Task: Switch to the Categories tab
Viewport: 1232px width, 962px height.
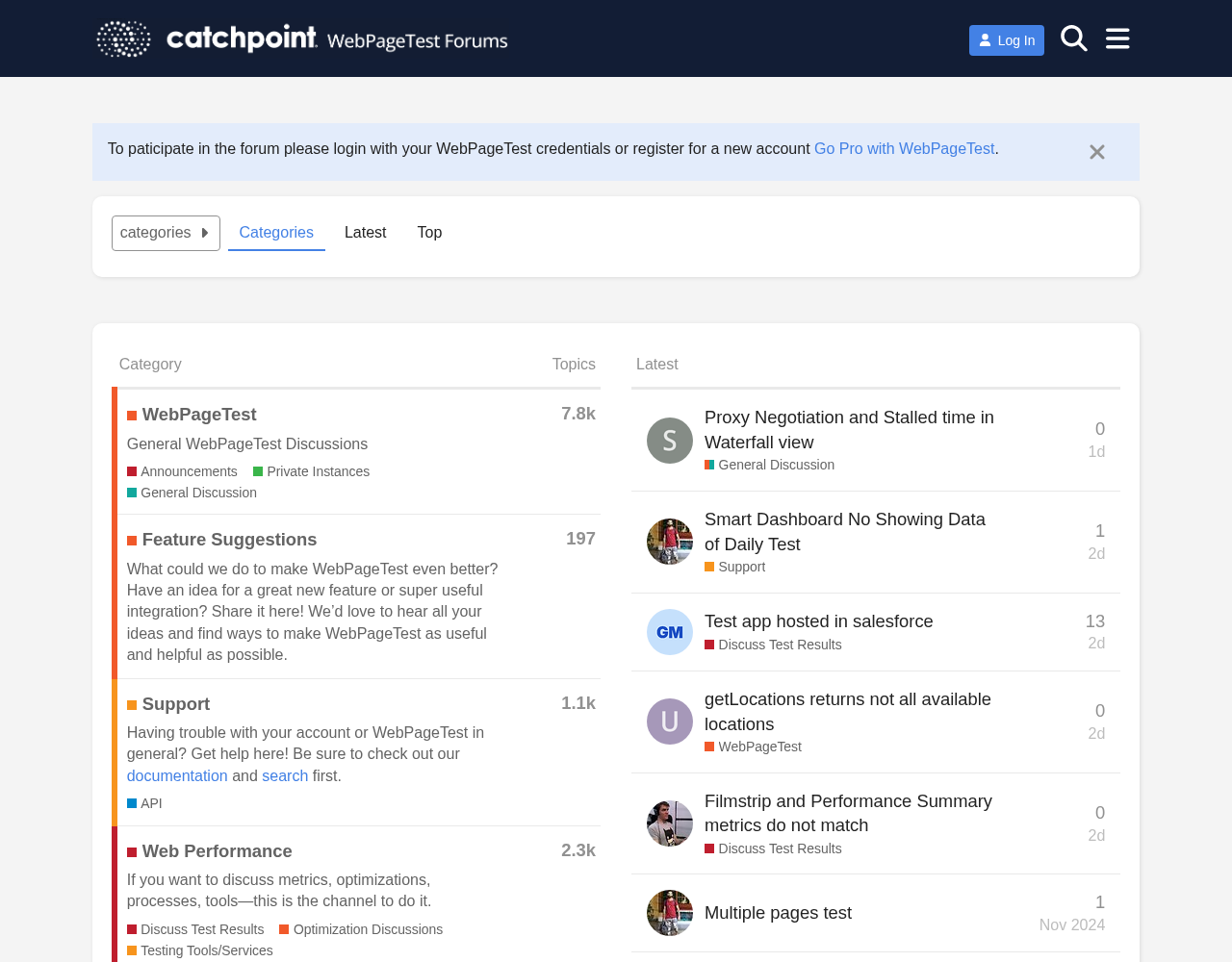Action: 276,233
